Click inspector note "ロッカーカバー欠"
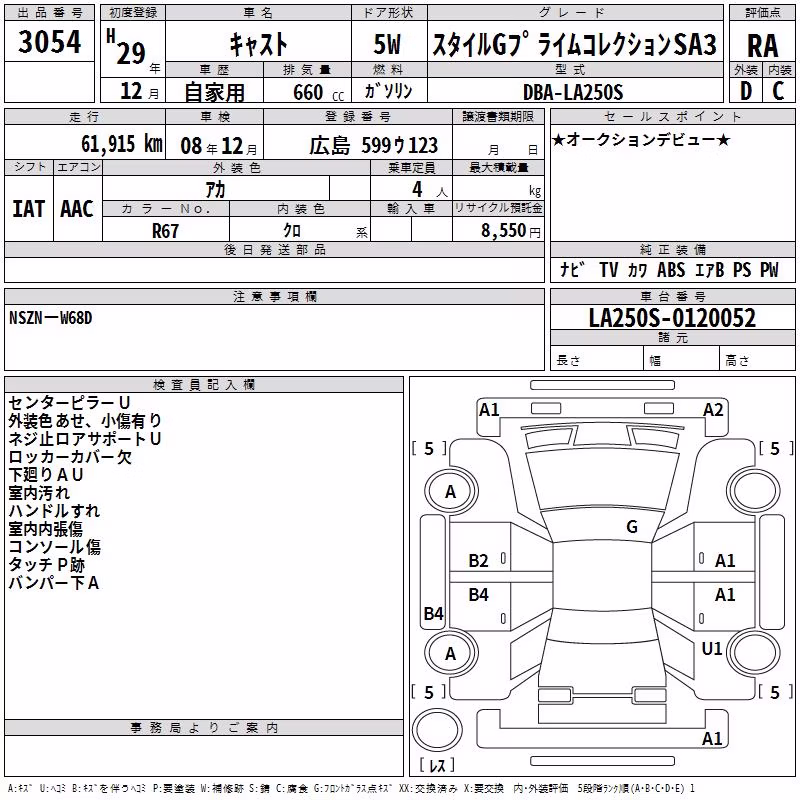 tap(70, 457)
